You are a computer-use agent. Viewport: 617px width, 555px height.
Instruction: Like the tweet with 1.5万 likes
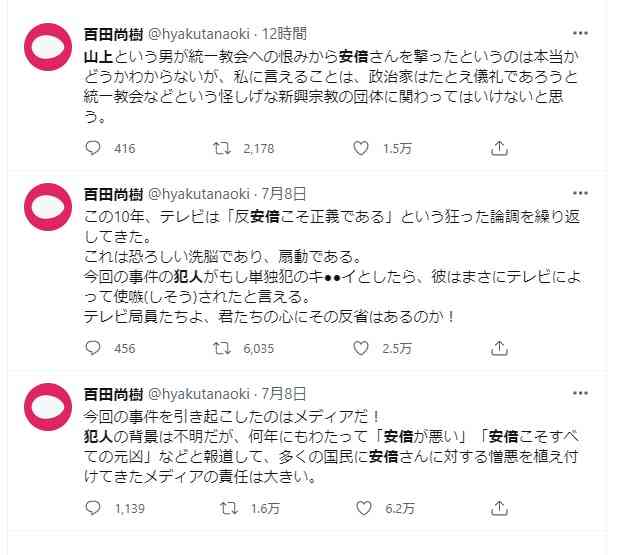(x=361, y=148)
